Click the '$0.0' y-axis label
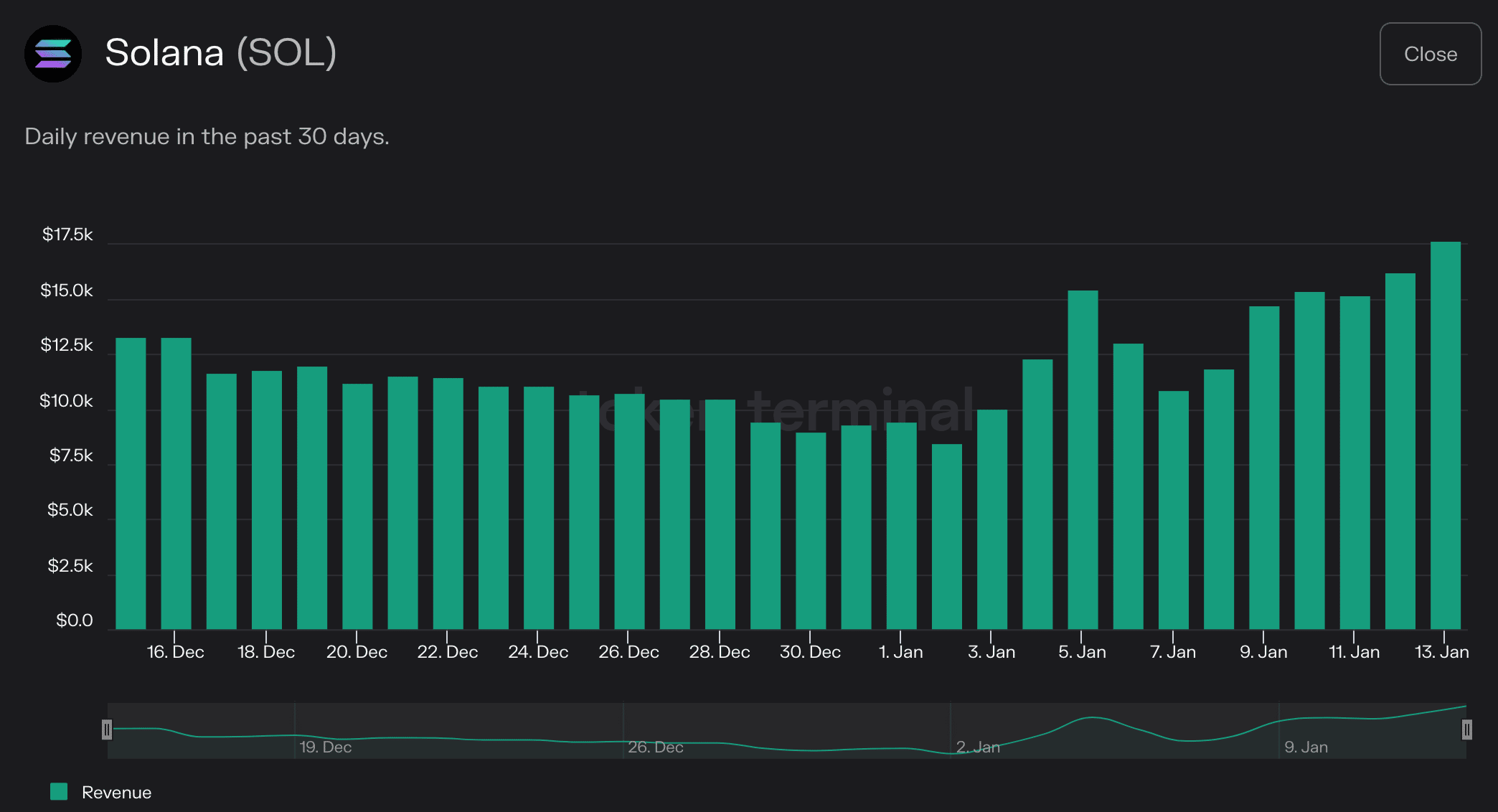Screen dimensions: 1498x812 coord(75,620)
